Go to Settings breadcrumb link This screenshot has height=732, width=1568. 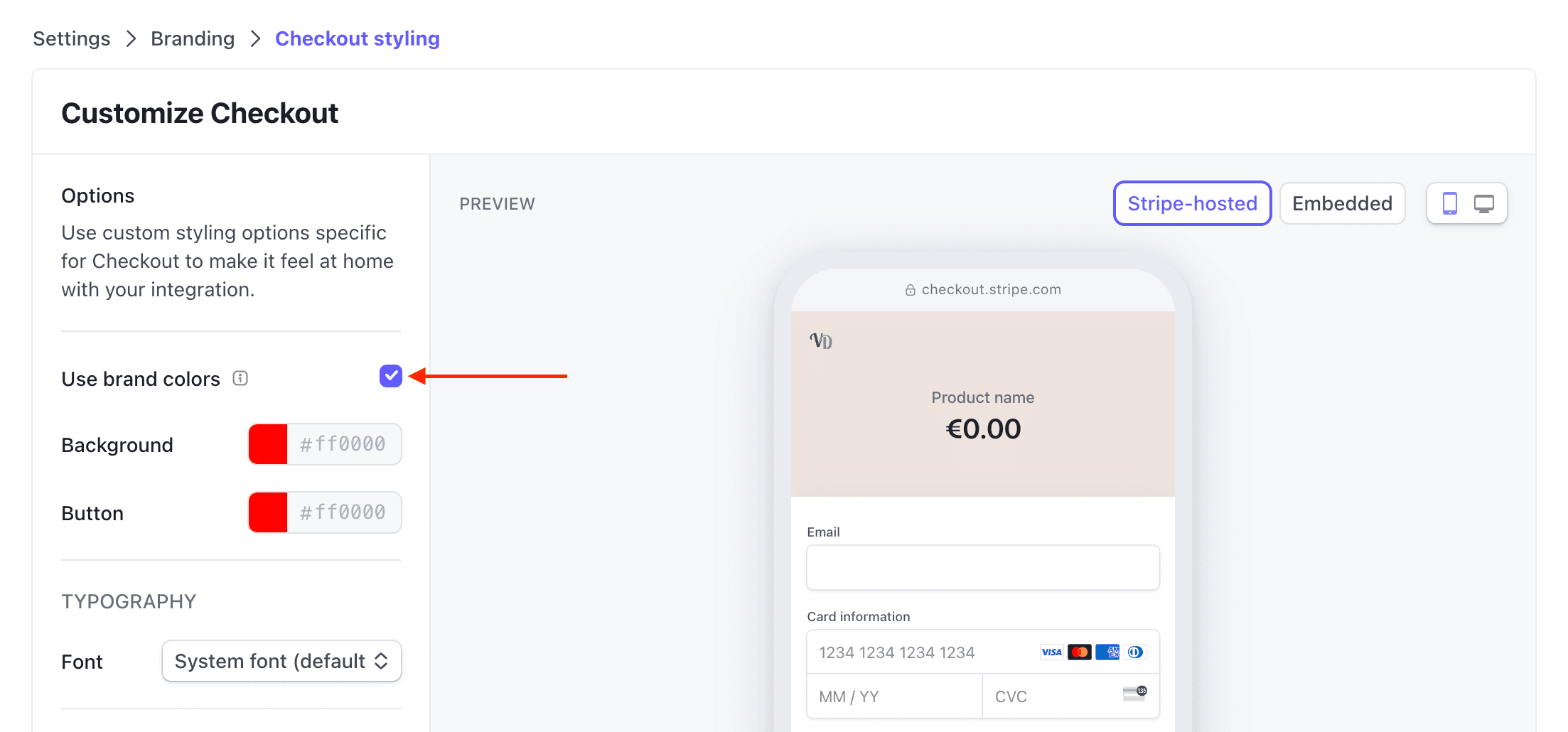72,38
